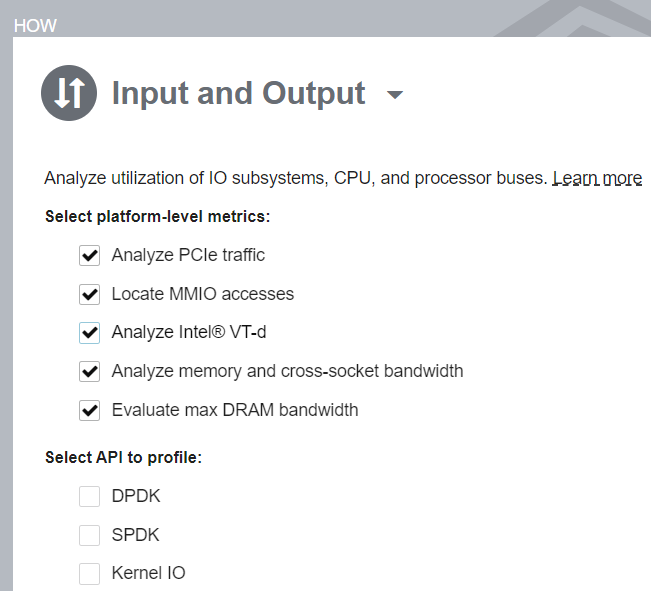Click the Input and Output arrows icon
Screen dimensions: 651x591
[69, 93]
